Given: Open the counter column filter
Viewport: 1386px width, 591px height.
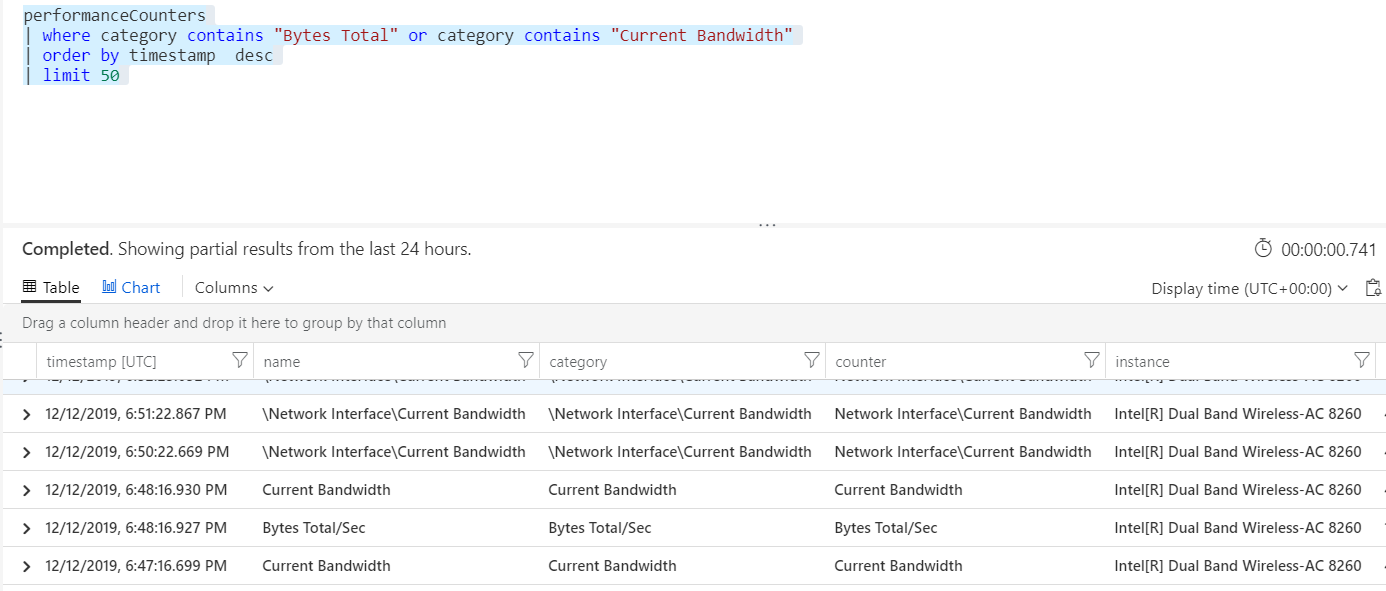Looking at the screenshot, I should pos(1090,360).
